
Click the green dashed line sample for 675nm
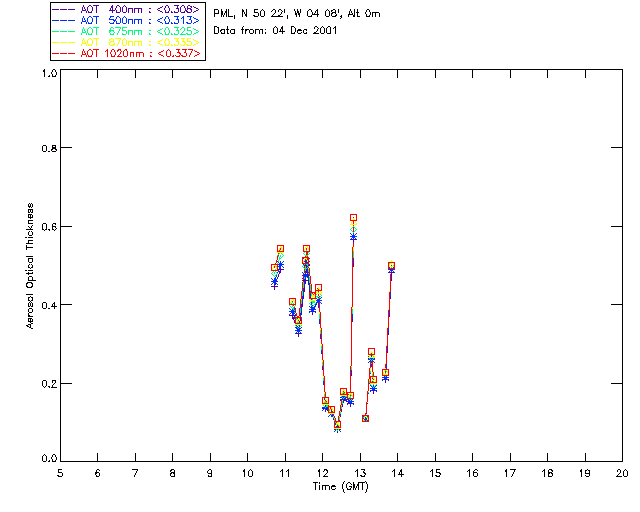(x=64, y=31)
